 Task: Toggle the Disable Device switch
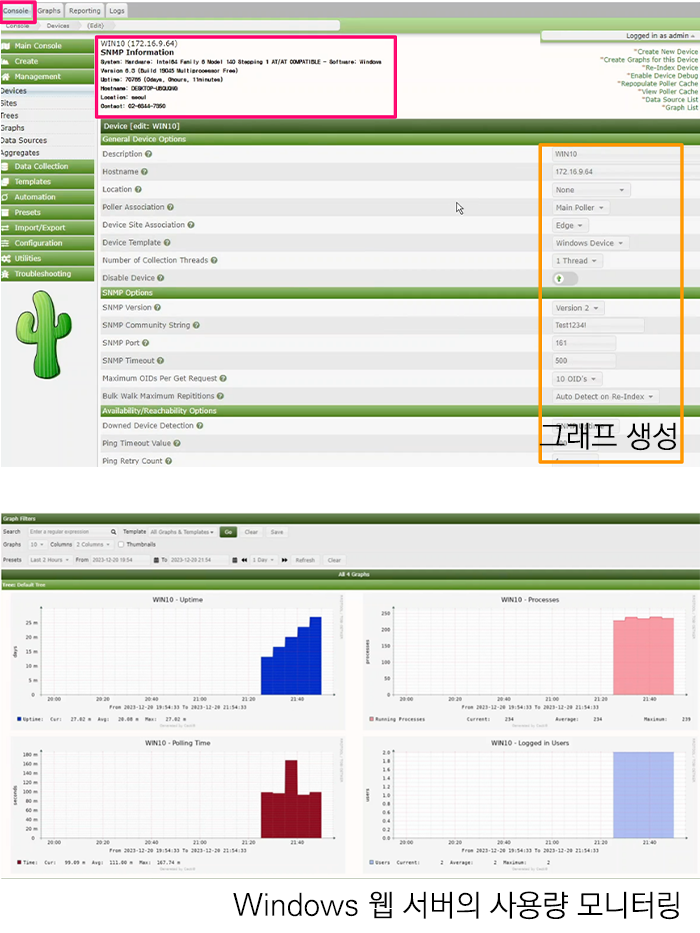[565, 278]
